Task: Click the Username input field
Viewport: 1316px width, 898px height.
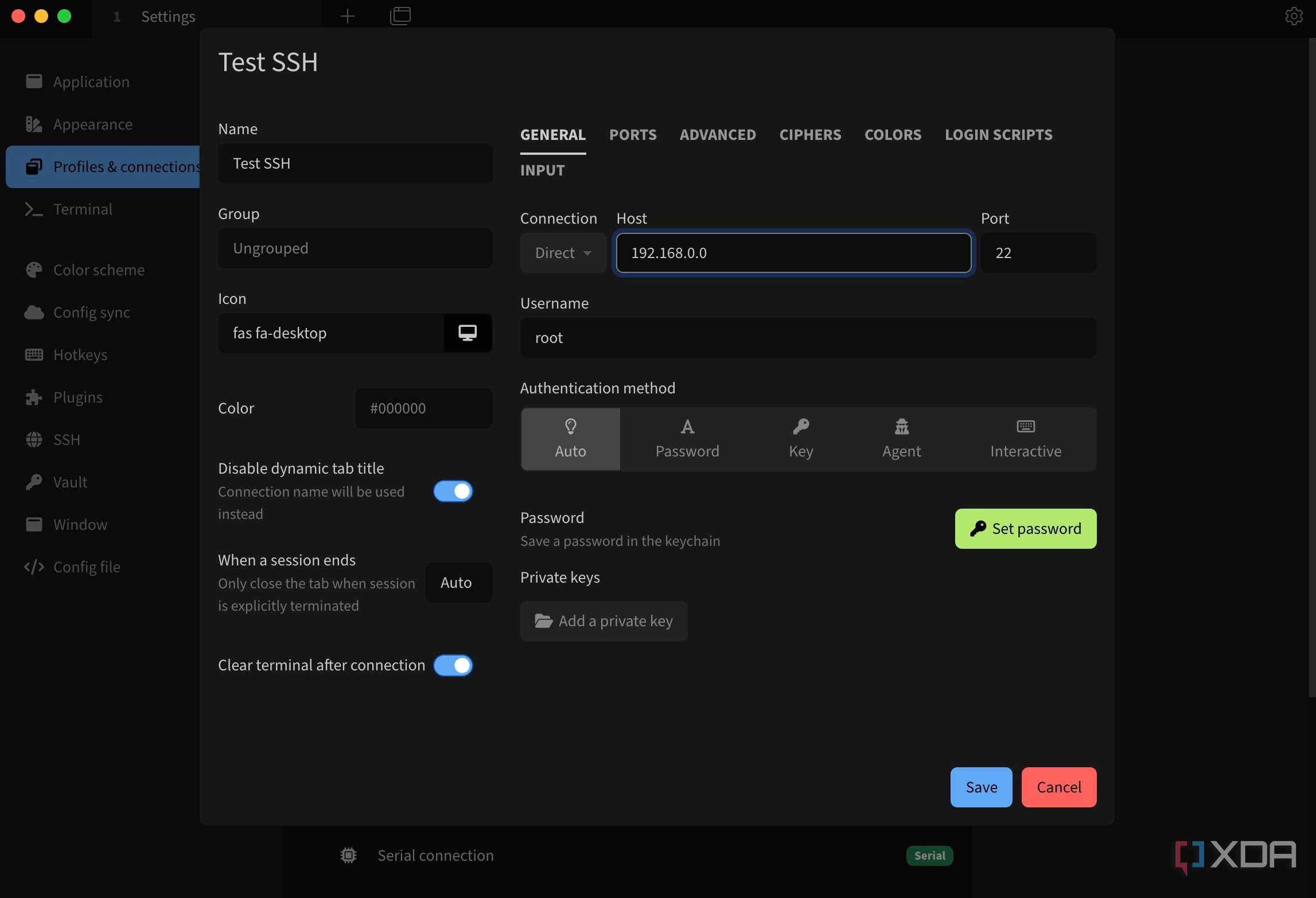Action: click(808, 338)
